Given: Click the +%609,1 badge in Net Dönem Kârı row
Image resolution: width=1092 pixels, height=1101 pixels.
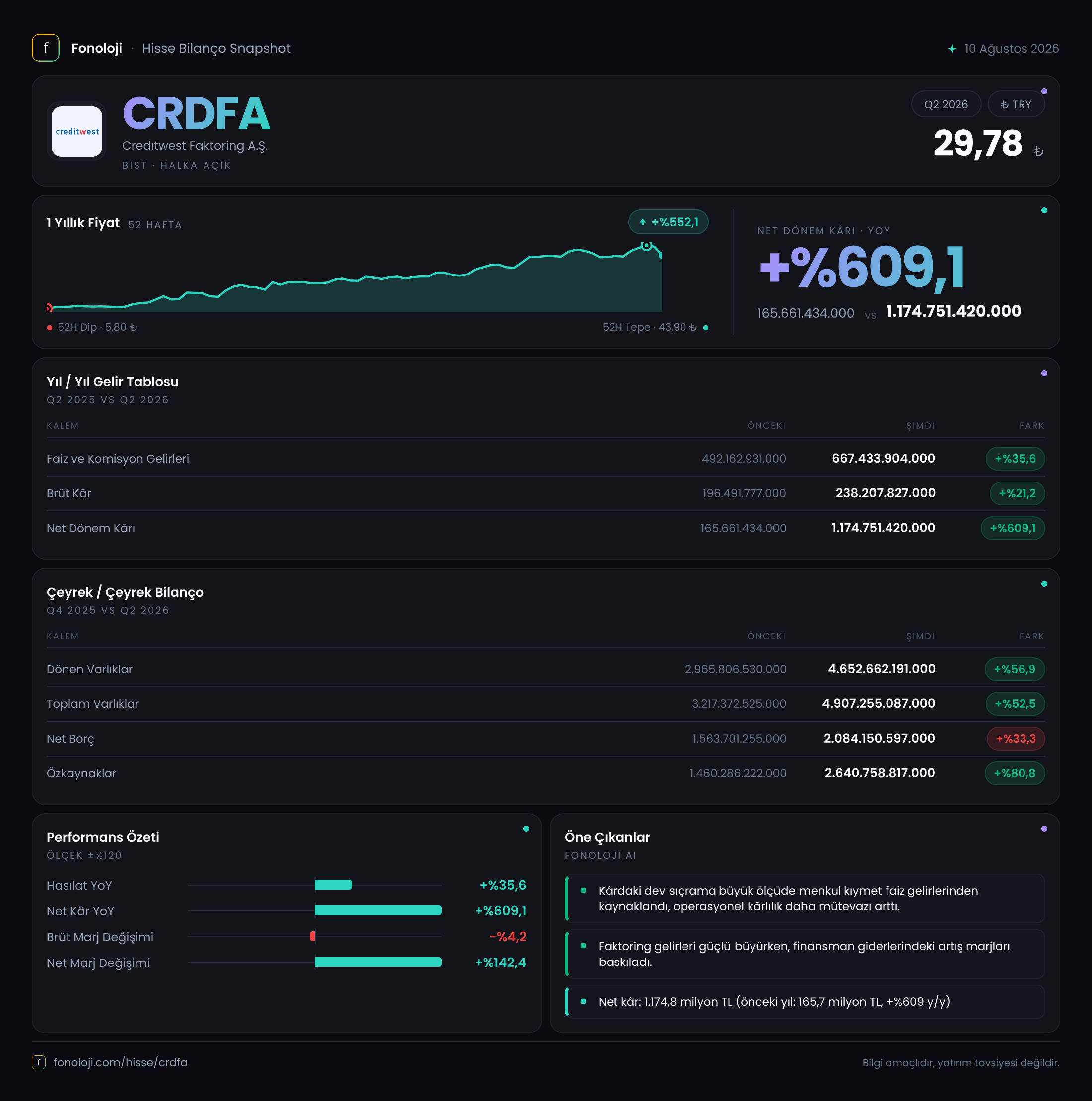Looking at the screenshot, I should click(x=1013, y=528).
